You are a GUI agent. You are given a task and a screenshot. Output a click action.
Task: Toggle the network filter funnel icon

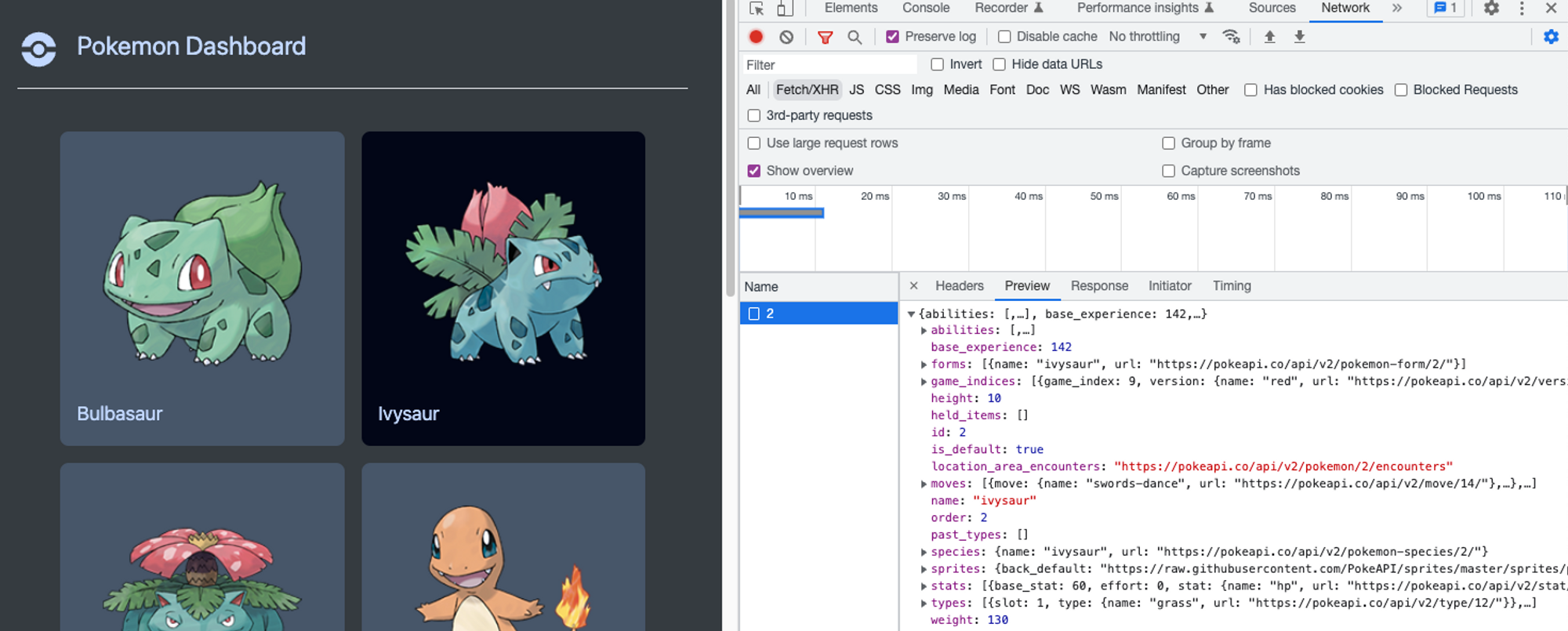point(825,37)
